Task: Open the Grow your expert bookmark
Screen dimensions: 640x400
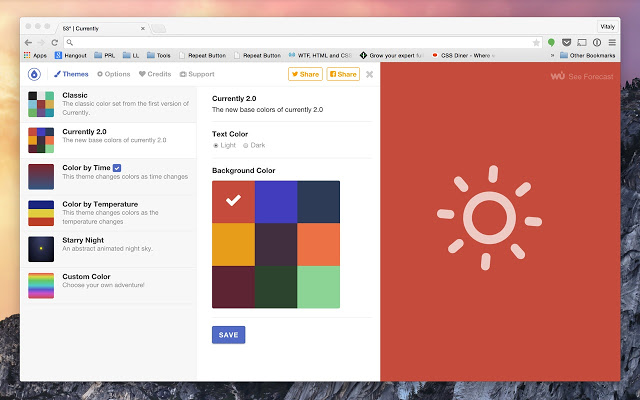Action: pos(392,55)
